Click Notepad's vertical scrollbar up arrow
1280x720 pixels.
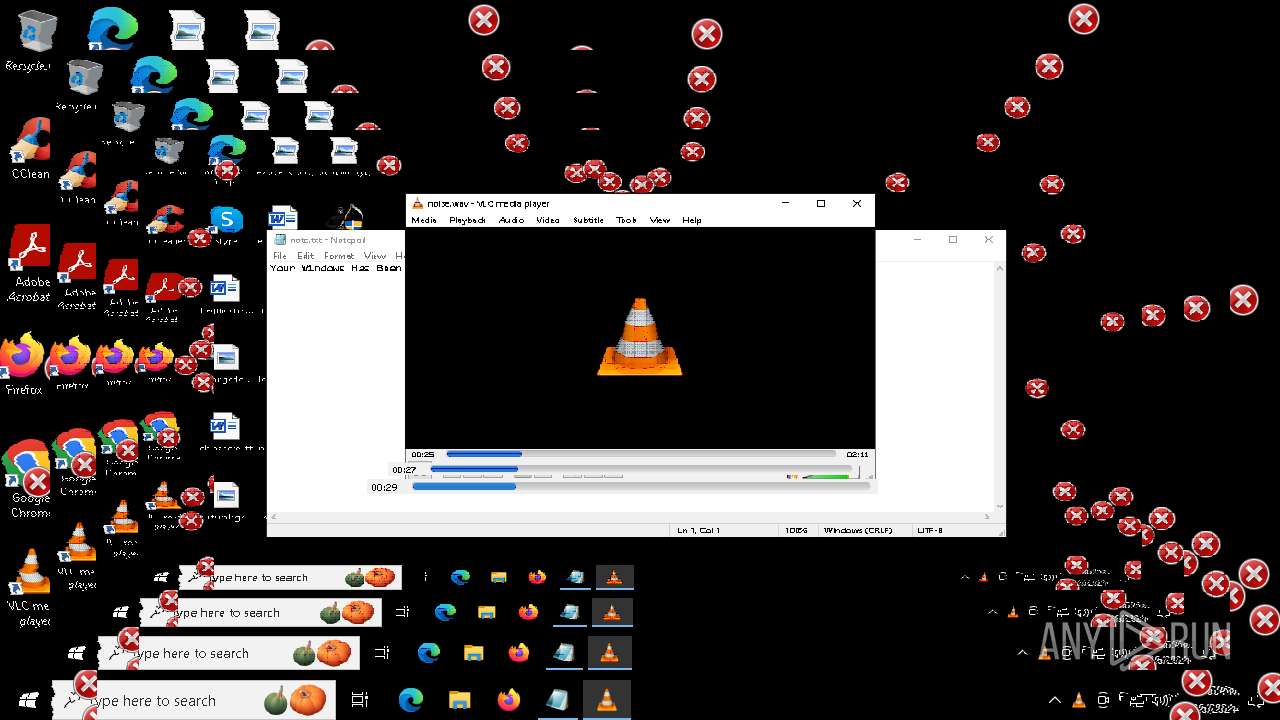coord(1000,268)
